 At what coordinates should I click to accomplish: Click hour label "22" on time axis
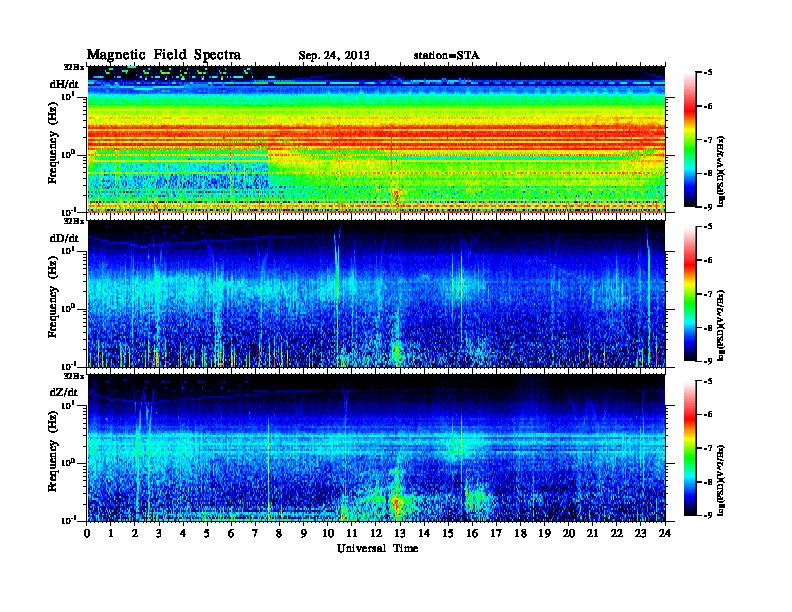(617, 533)
